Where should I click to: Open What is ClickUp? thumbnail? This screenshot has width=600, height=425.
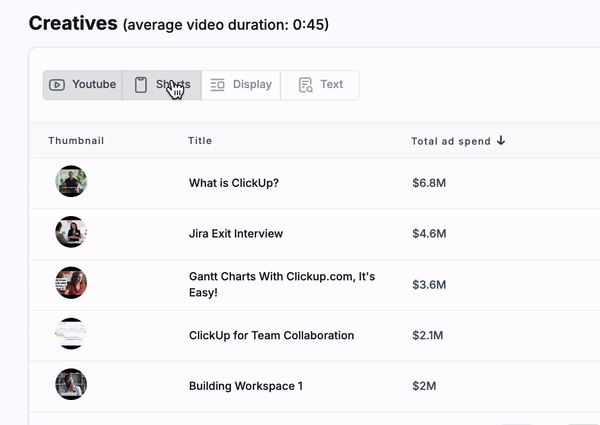pos(71,181)
